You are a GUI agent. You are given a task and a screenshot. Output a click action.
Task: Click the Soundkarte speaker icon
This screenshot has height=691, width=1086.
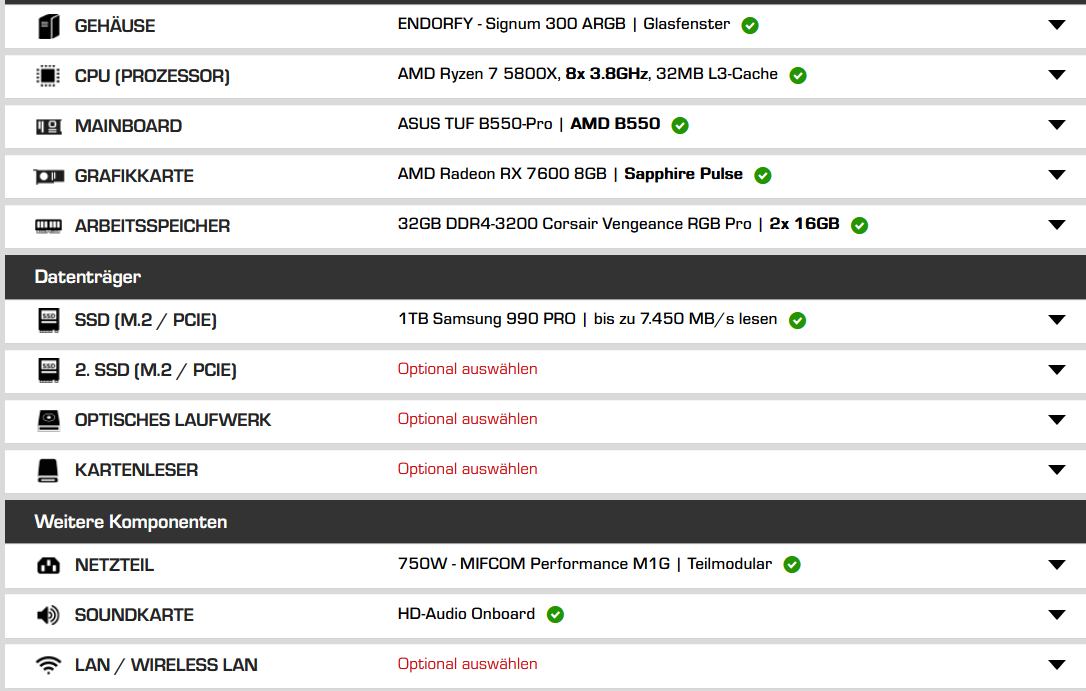point(48,615)
